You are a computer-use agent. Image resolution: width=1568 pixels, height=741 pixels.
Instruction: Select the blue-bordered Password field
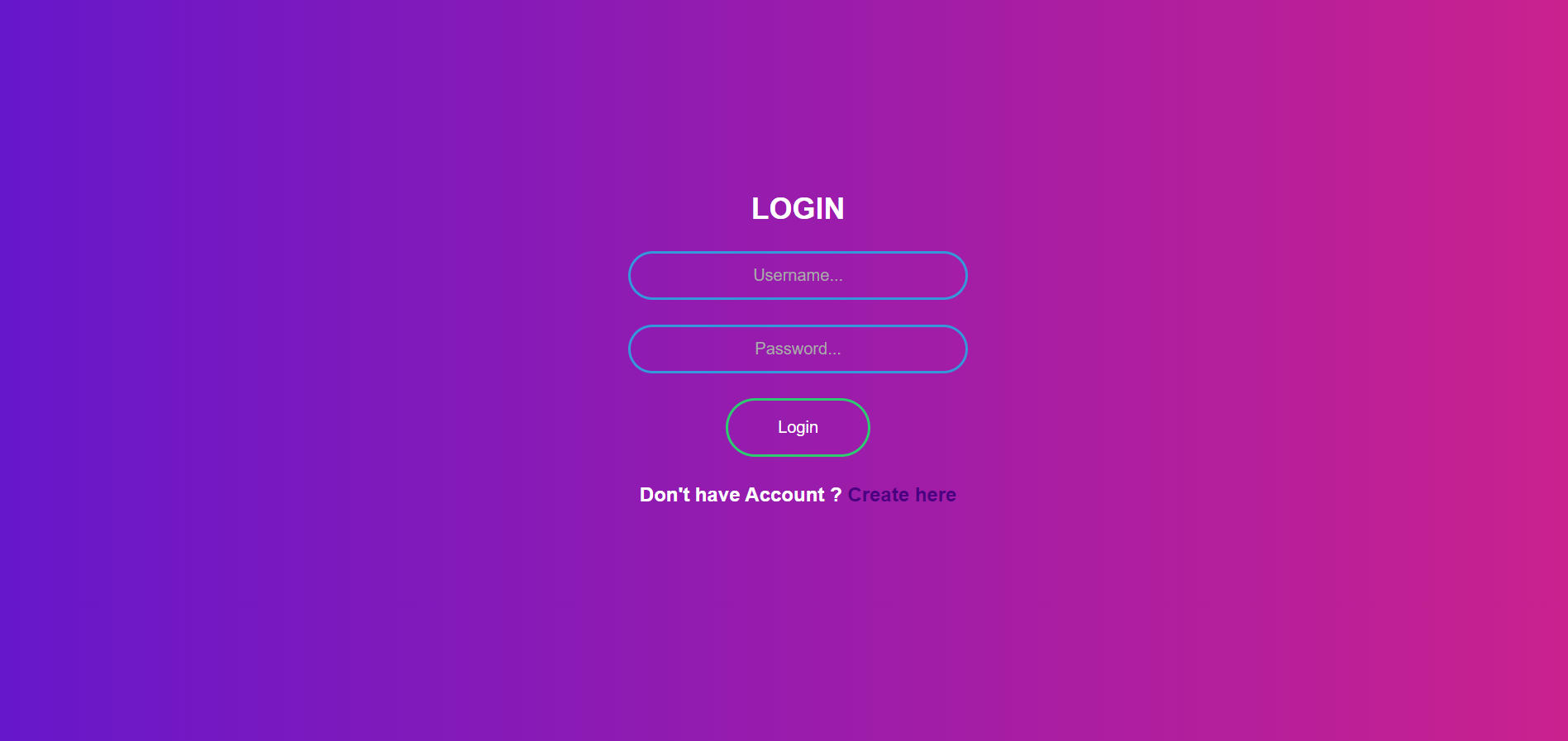coord(798,349)
